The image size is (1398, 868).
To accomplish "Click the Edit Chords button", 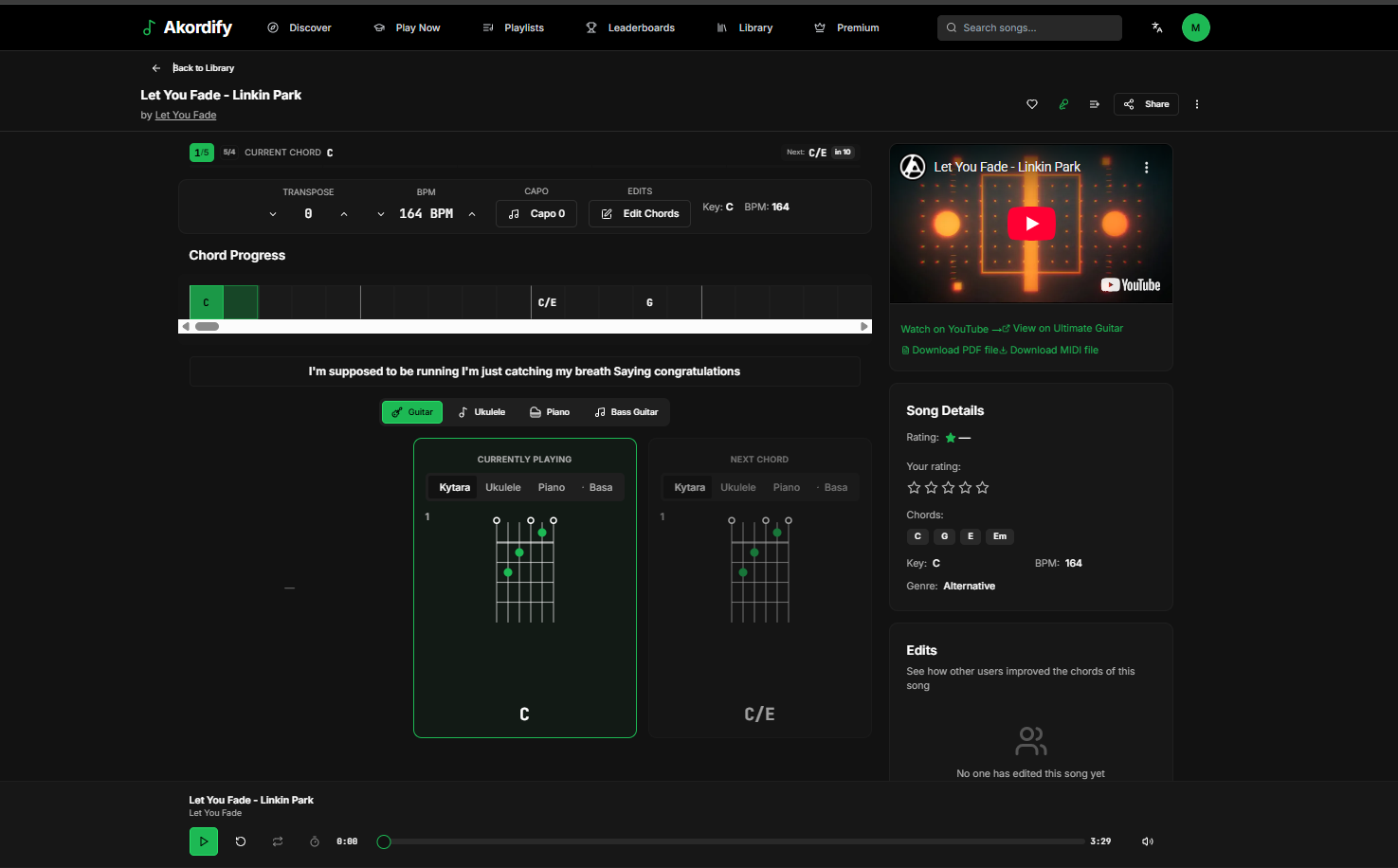I will 639,213.
